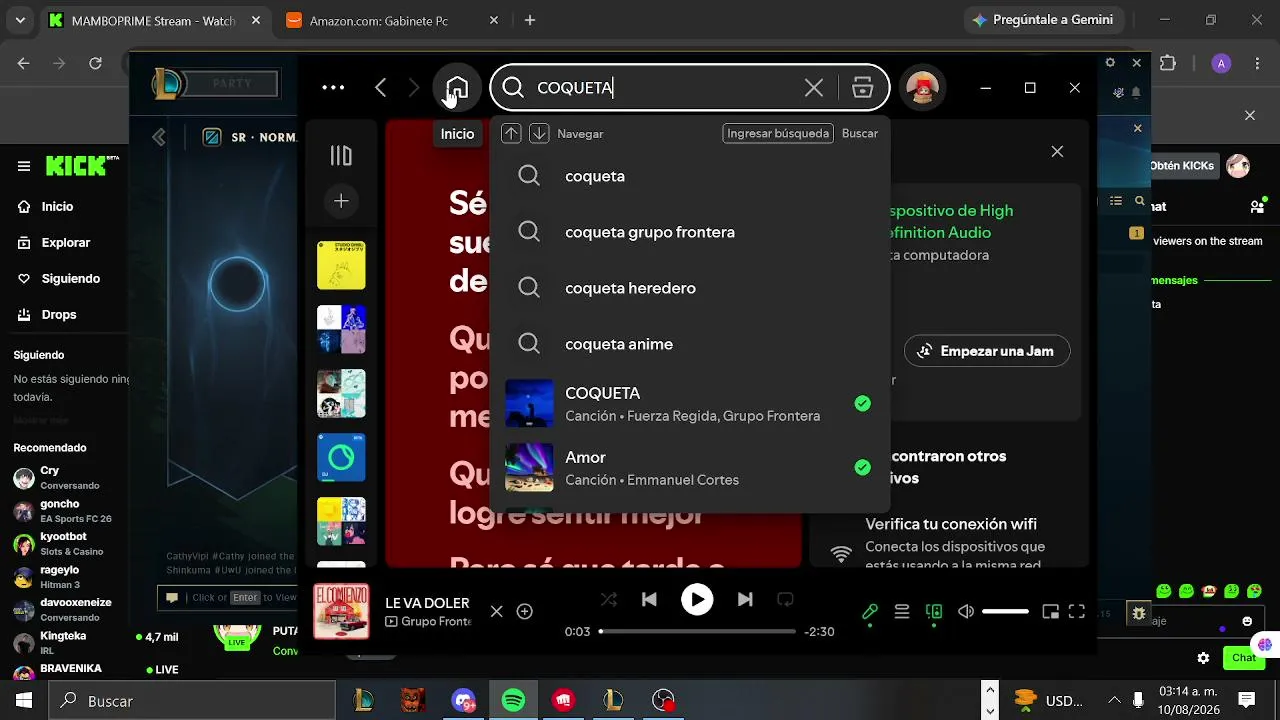This screenshot has width=1280, height=720.
Task: Enter Spotify full screen mode
Action: [x=1077, y=611]
